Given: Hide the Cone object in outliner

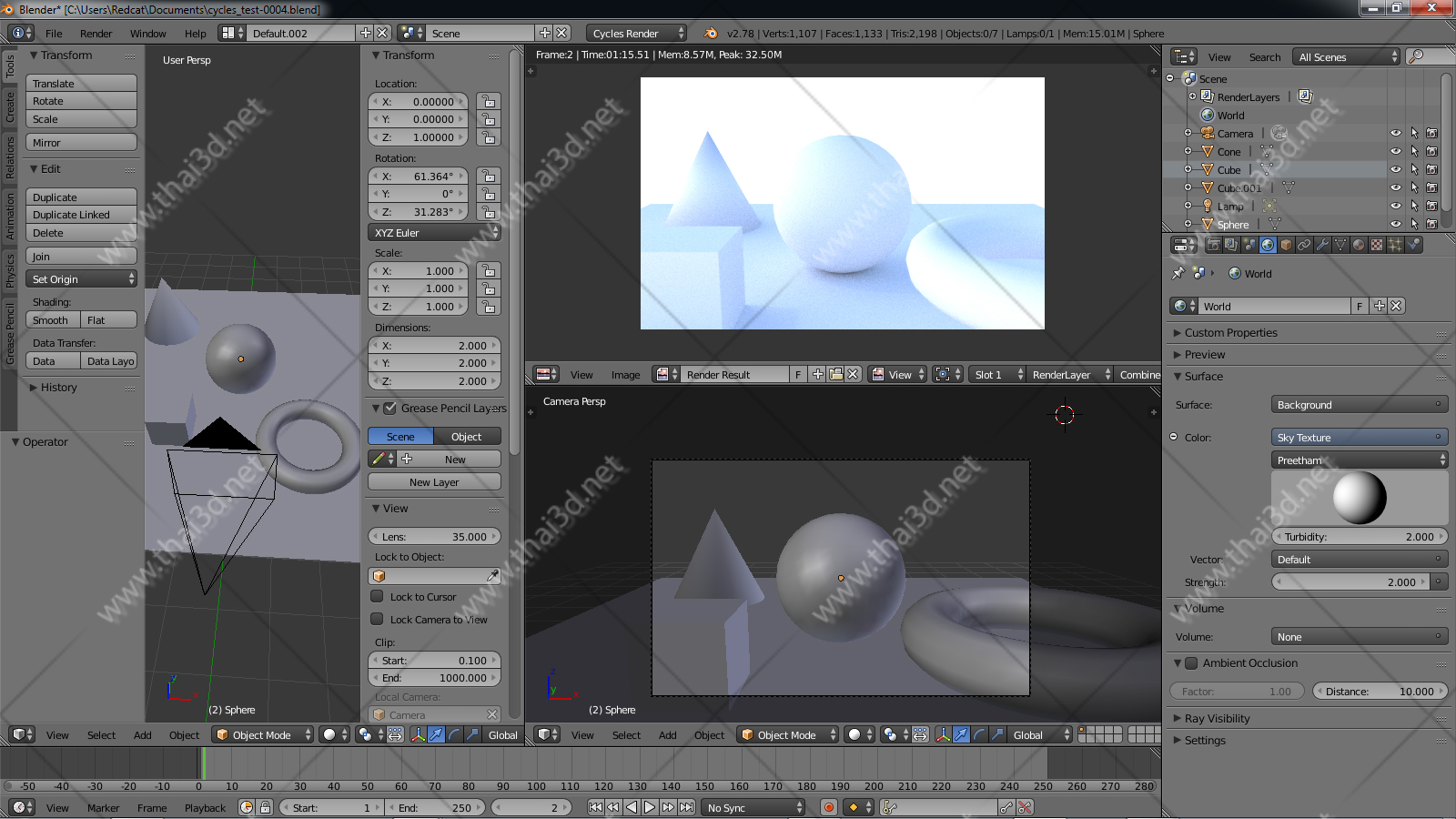Looking at the screenshot, I should [x=1395, y=152].
